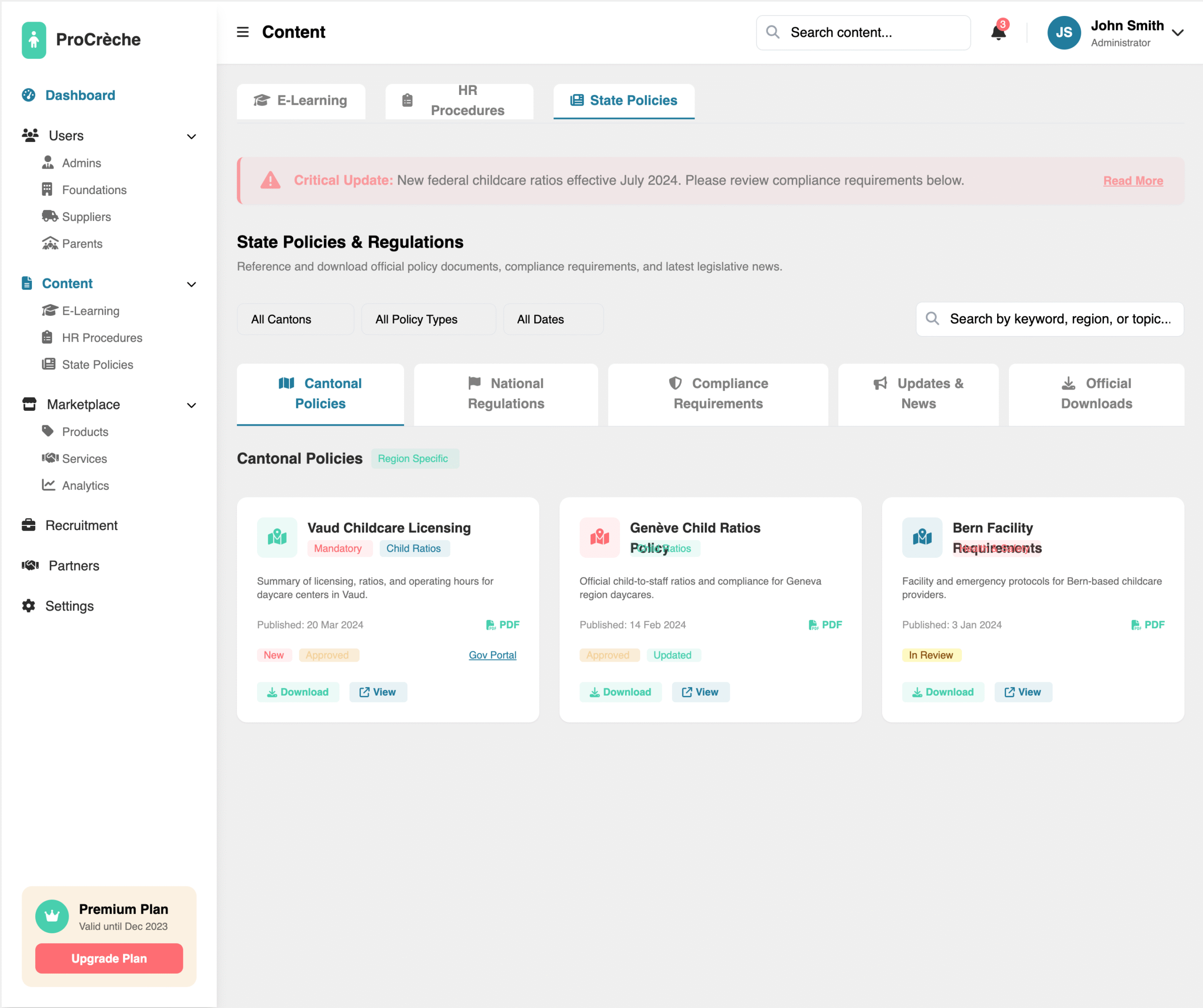Click the Upgrade Plan button
This screenshot has width=1203, height=1008.
[109, 958]
